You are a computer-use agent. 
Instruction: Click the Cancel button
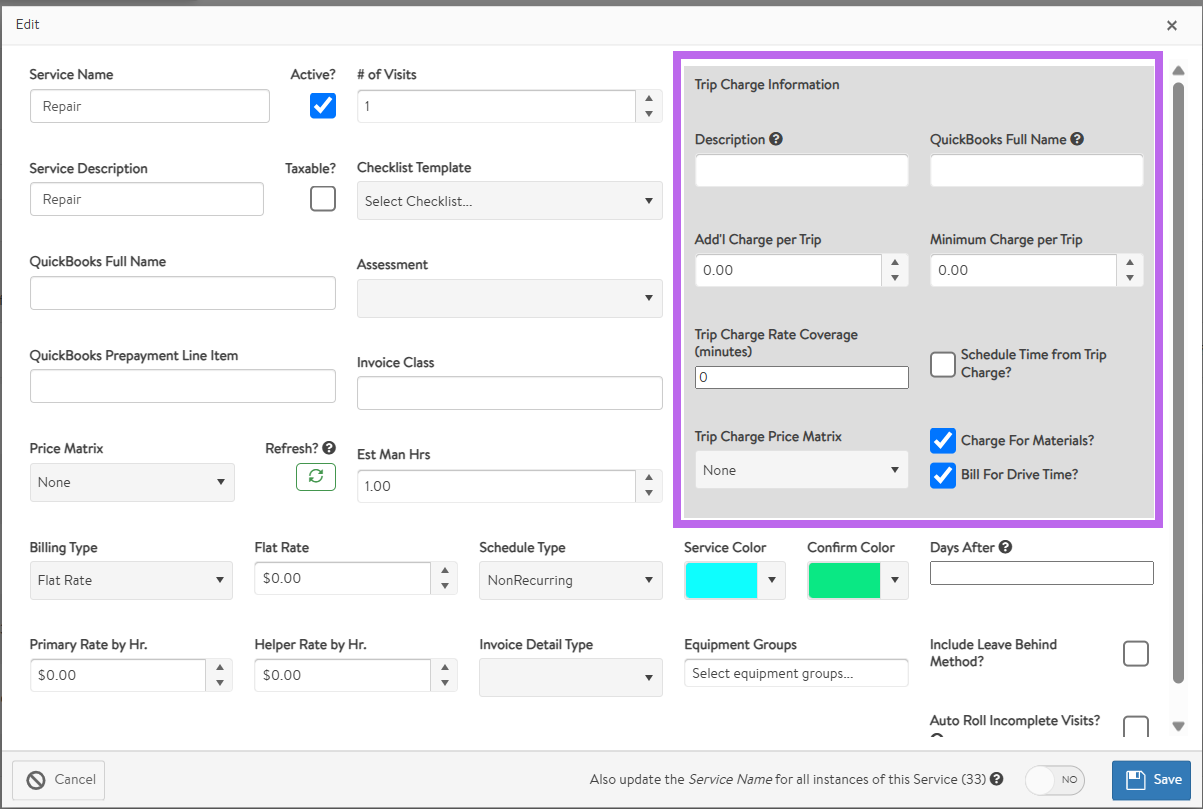59,780
